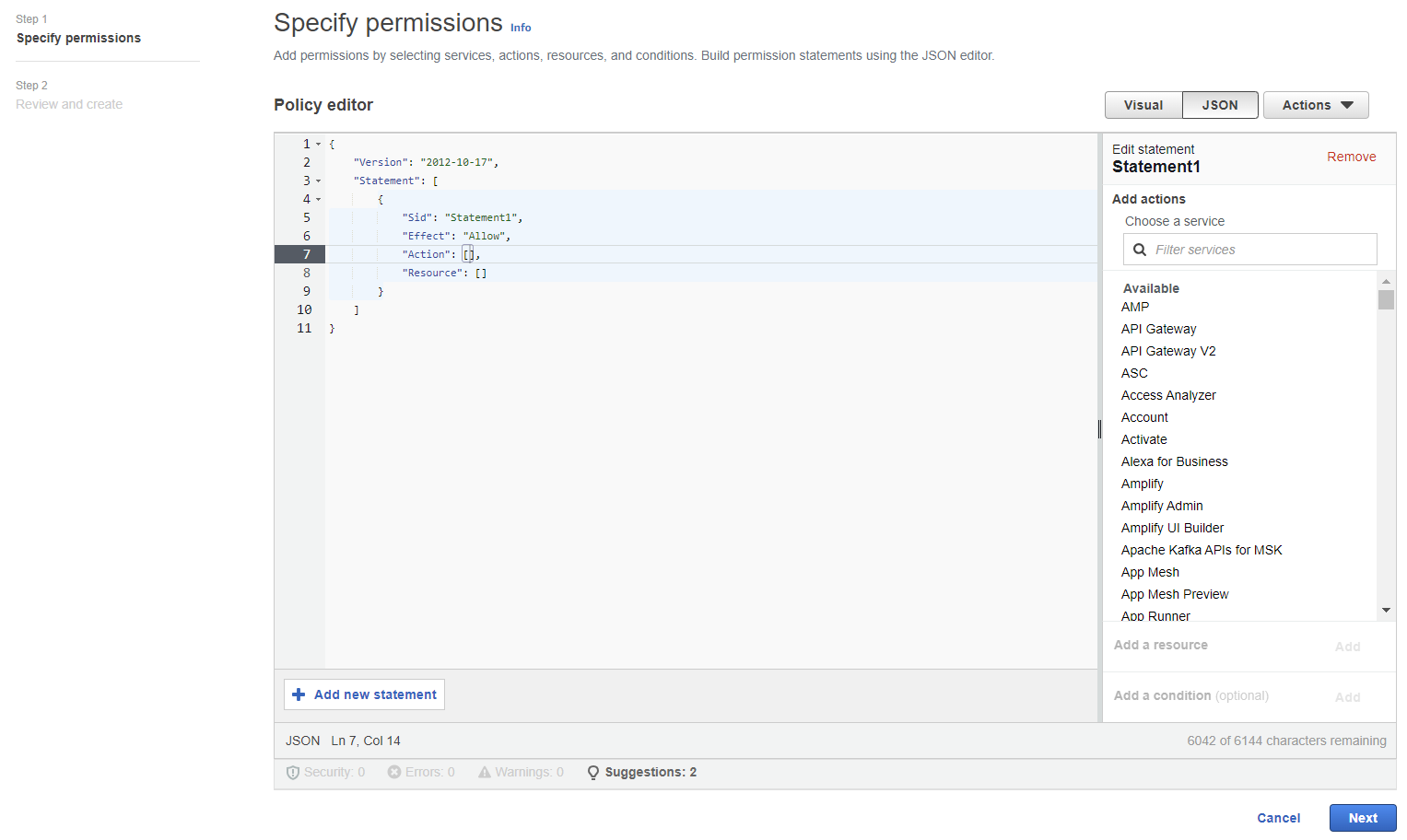
Task: Click the security shield icon in status bar
Action: pos(293,773)
